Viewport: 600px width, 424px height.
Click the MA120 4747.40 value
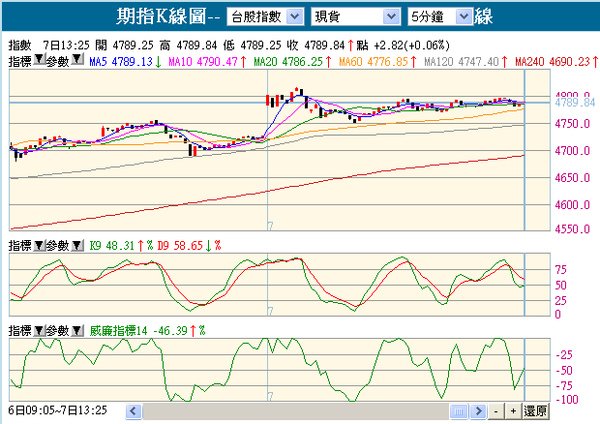(462, 61)
